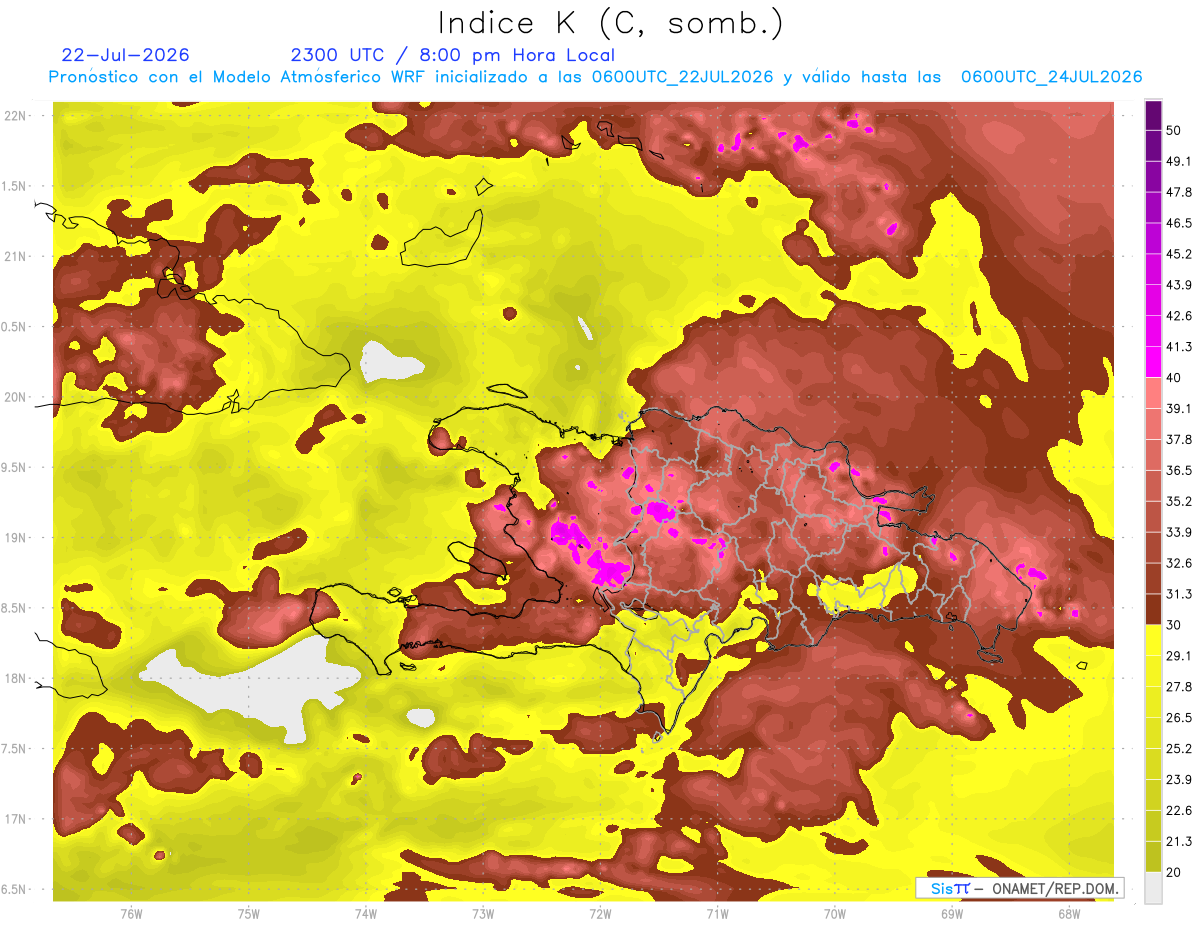This screenshot has height=927, width=1200.
Task: Select the date text "22-Jul-2026"
Action: click(126, 55)
